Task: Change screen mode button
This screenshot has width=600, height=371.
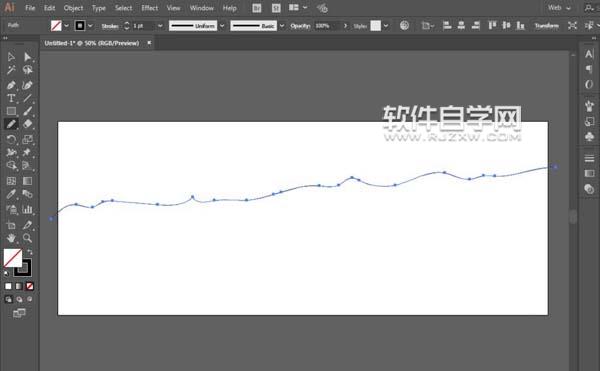Action: 19,313
